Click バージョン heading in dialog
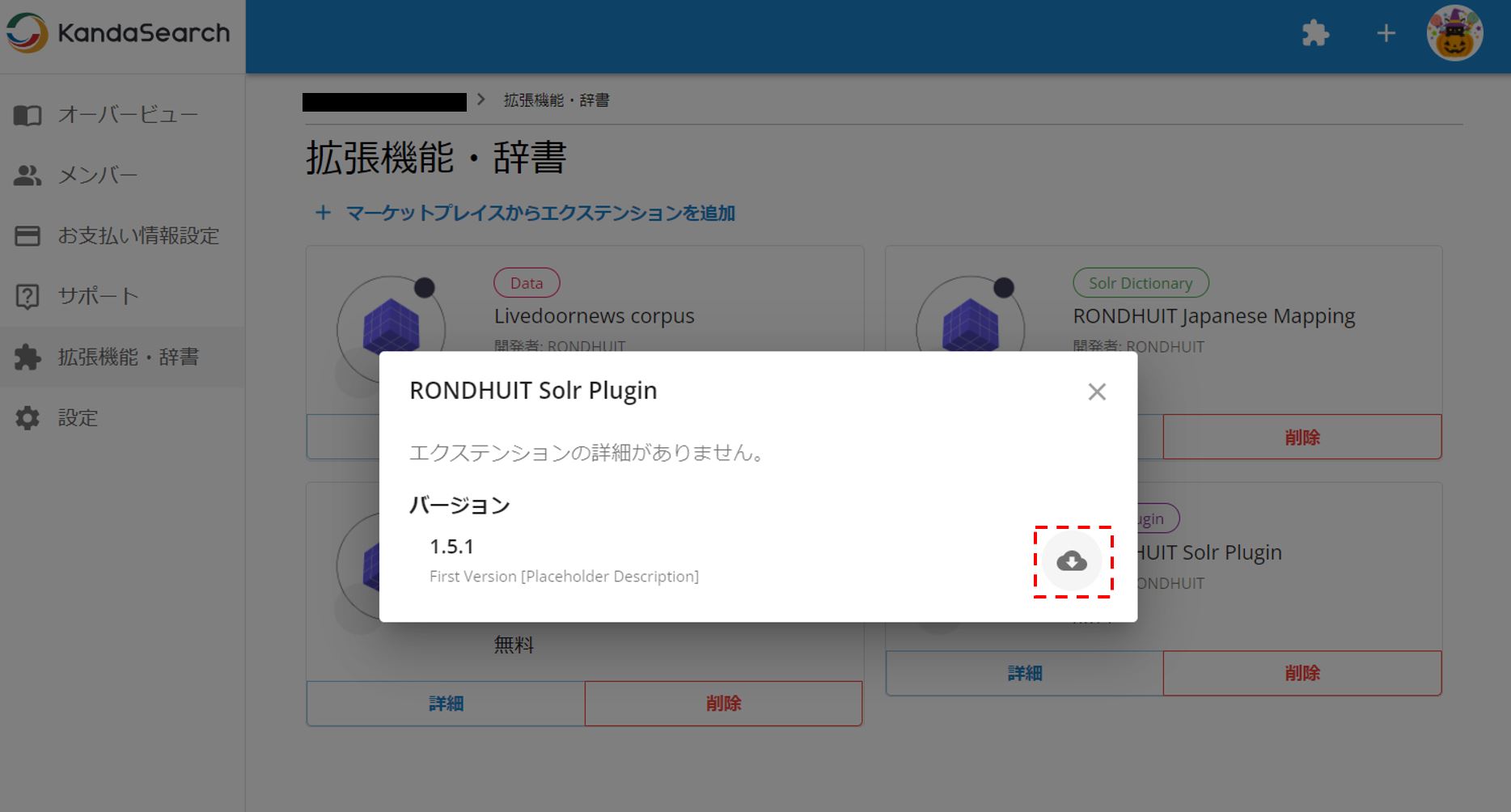Viewport: 1511px width, 812px height. click(459, 505)
